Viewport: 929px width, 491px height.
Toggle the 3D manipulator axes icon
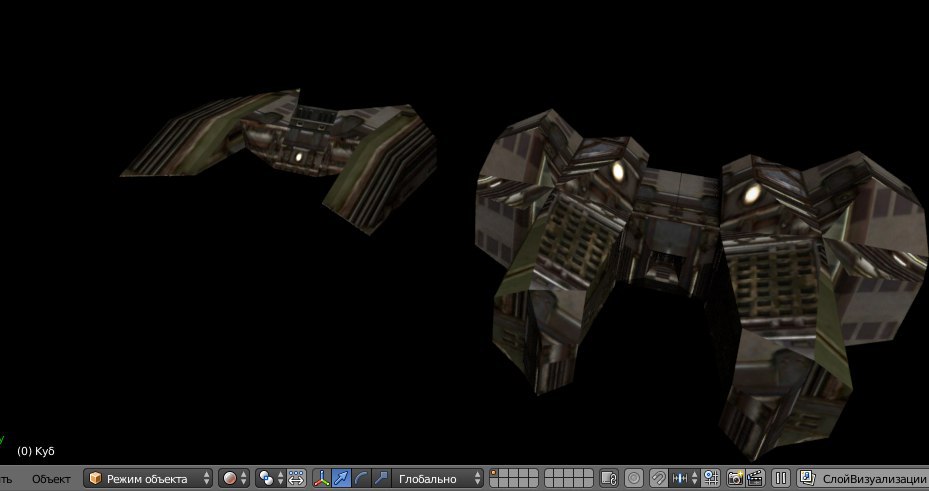click(321, 478)
